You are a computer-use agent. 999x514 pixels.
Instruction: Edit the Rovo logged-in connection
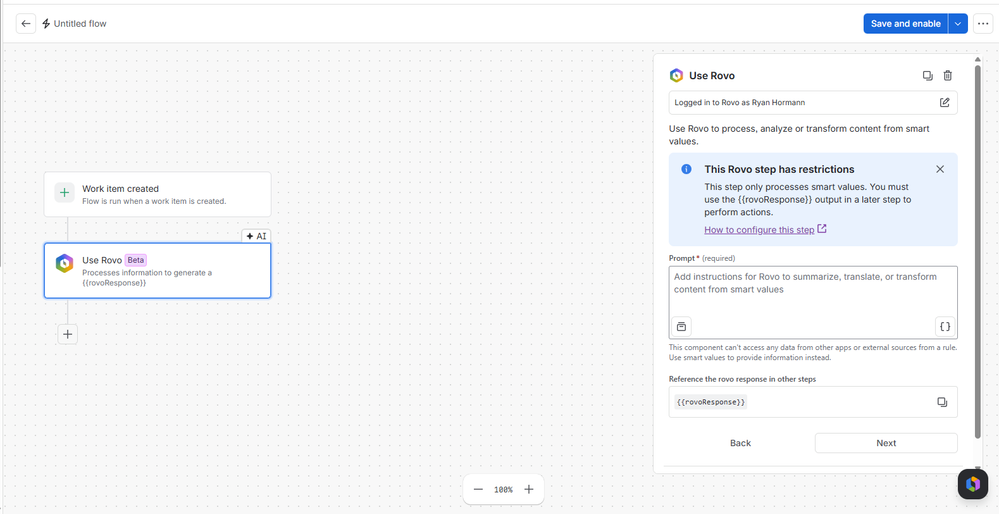coord(944,102)
